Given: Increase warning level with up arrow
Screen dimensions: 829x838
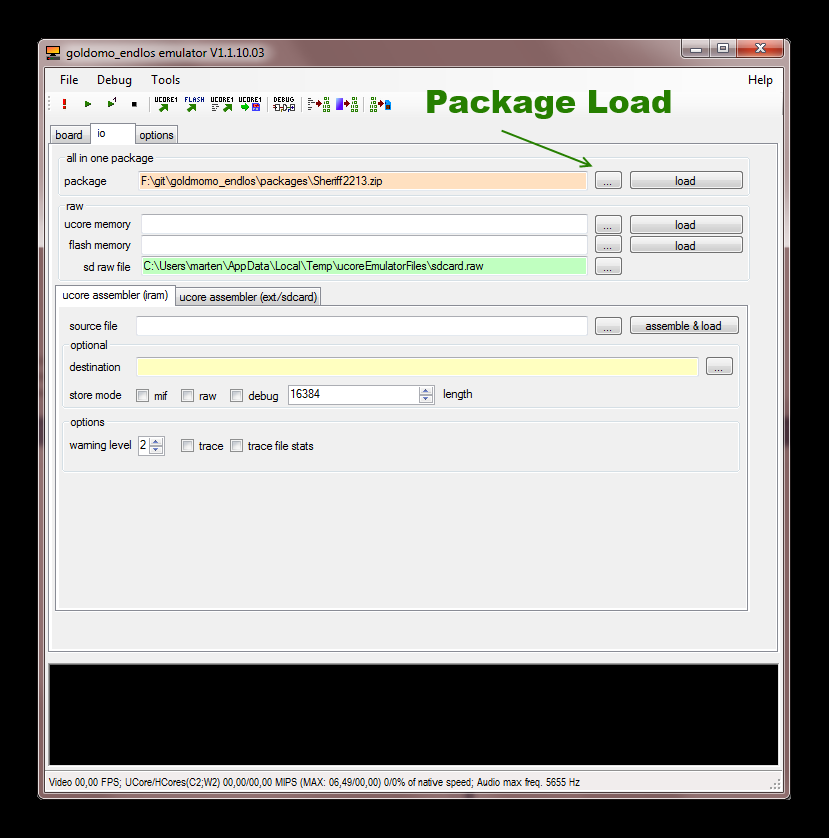Looking at the screenshot, I should point(156,441).
